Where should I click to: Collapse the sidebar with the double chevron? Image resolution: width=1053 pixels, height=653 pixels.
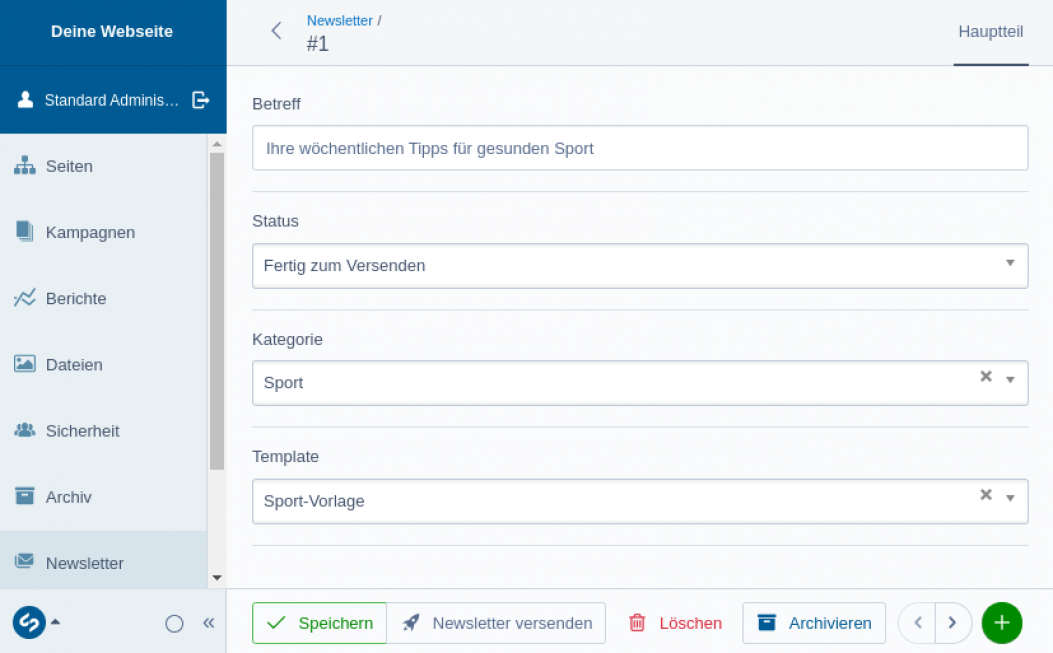pos(209,623)
